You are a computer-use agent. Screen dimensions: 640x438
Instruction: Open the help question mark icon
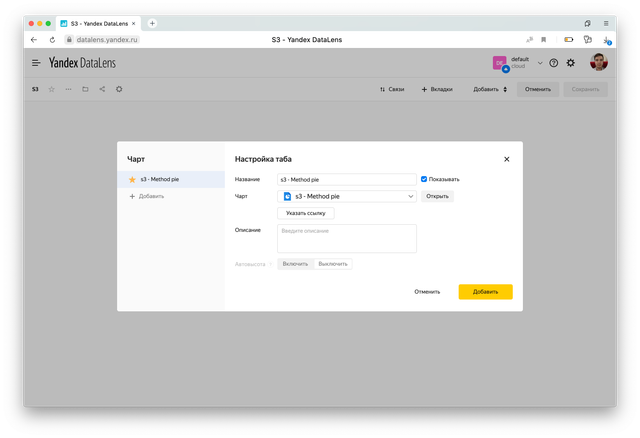pyautogui.click(x=554, y=62)
